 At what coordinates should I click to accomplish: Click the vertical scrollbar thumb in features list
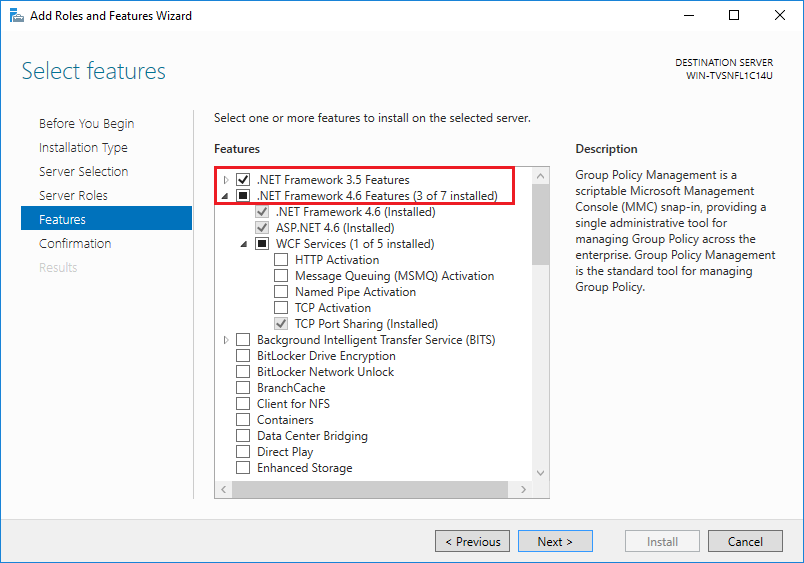tap(541, 224)
